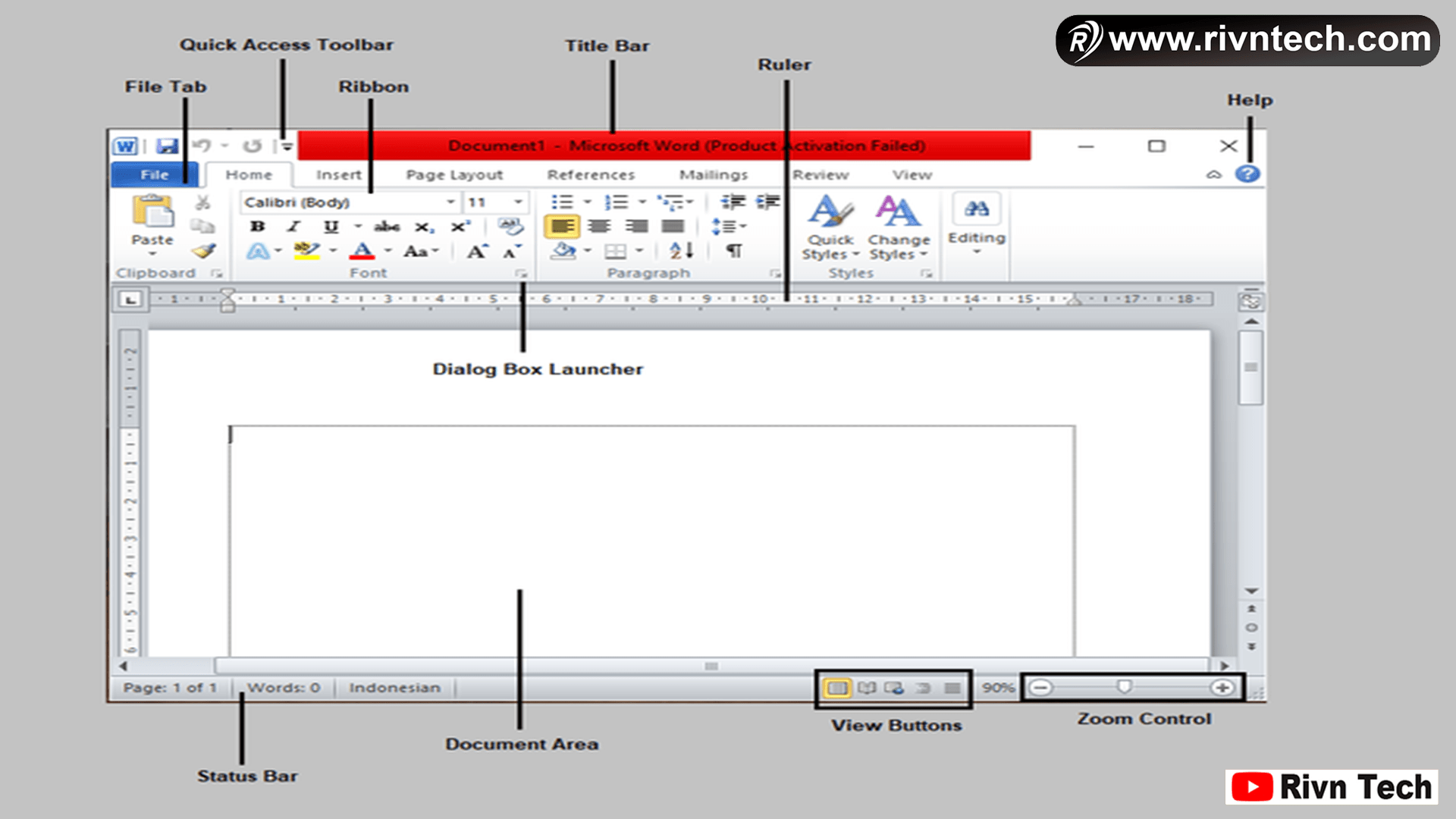Click the Strikethrough icon
The image size is (1456, 819).
tap(388, 225)
